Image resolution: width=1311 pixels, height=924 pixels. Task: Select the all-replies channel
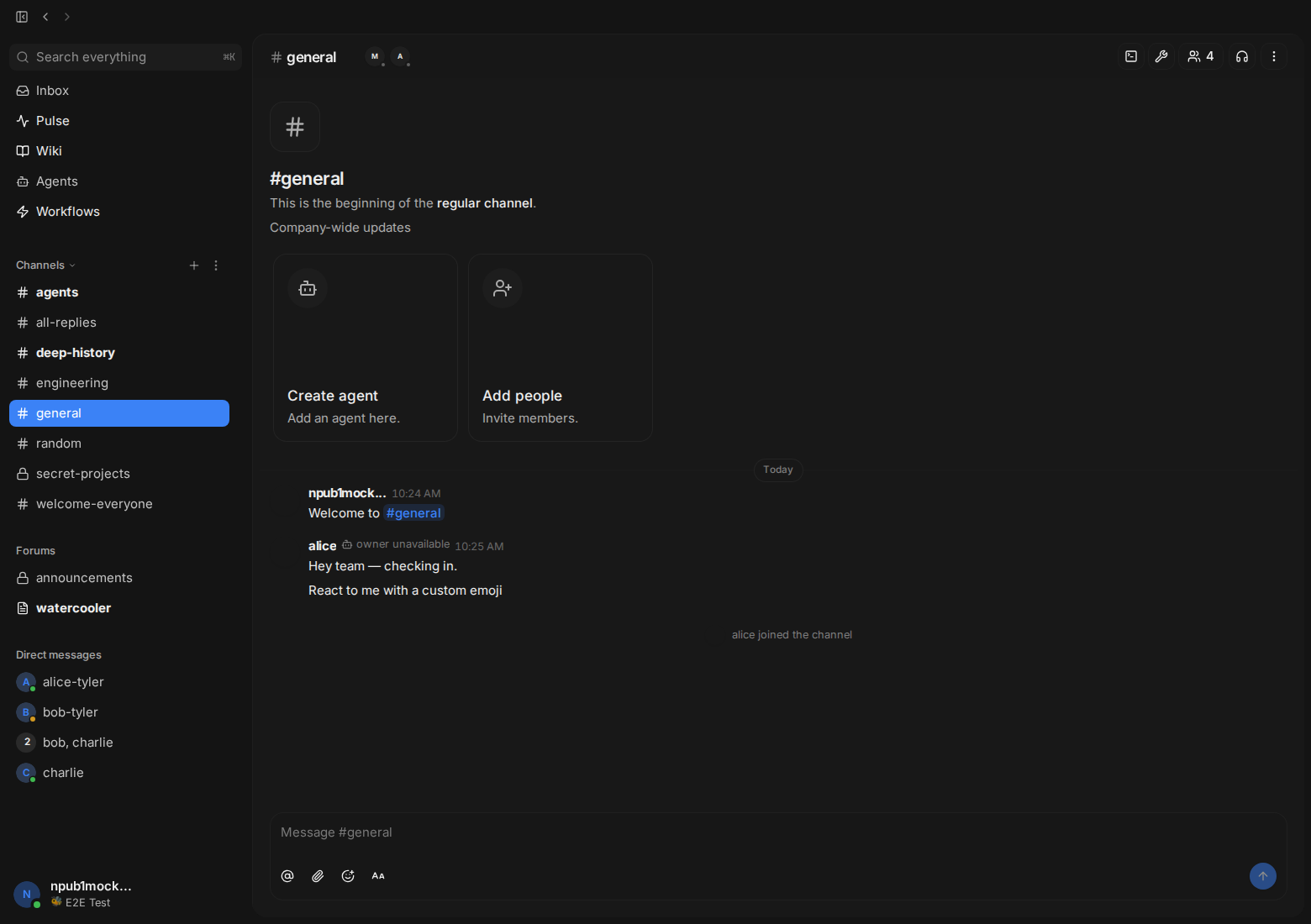[x=119, y=323]
